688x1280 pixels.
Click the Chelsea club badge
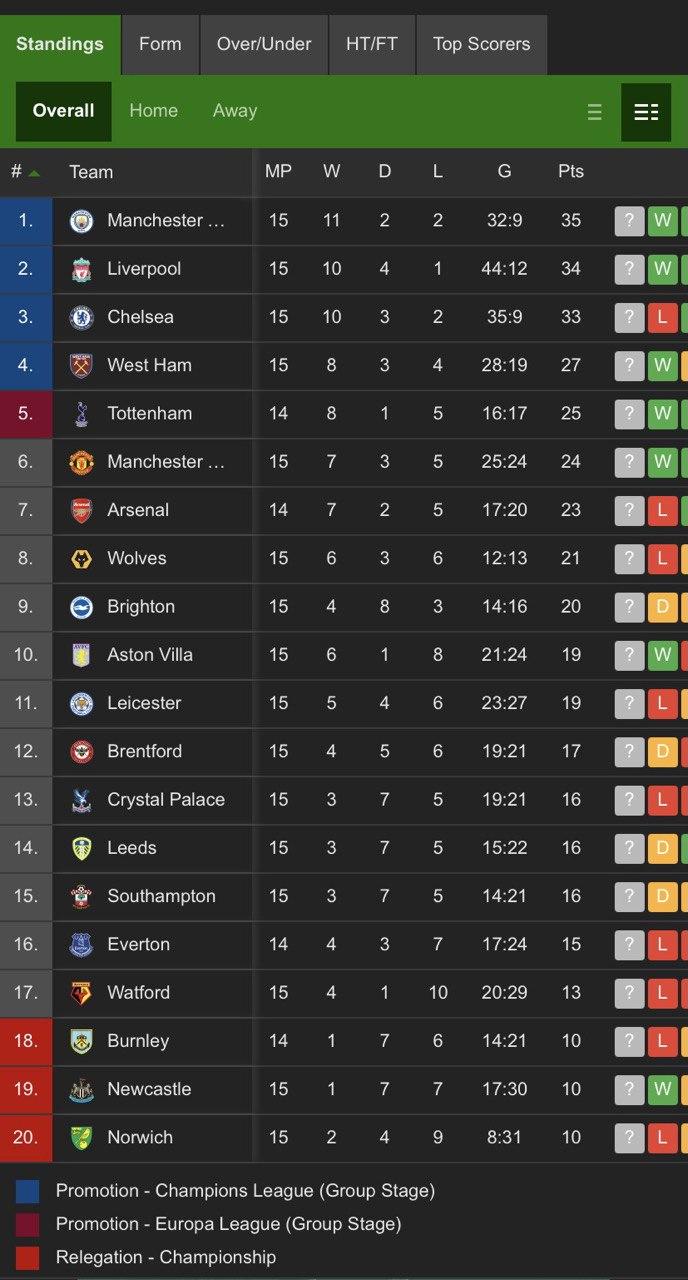point(81,317)
